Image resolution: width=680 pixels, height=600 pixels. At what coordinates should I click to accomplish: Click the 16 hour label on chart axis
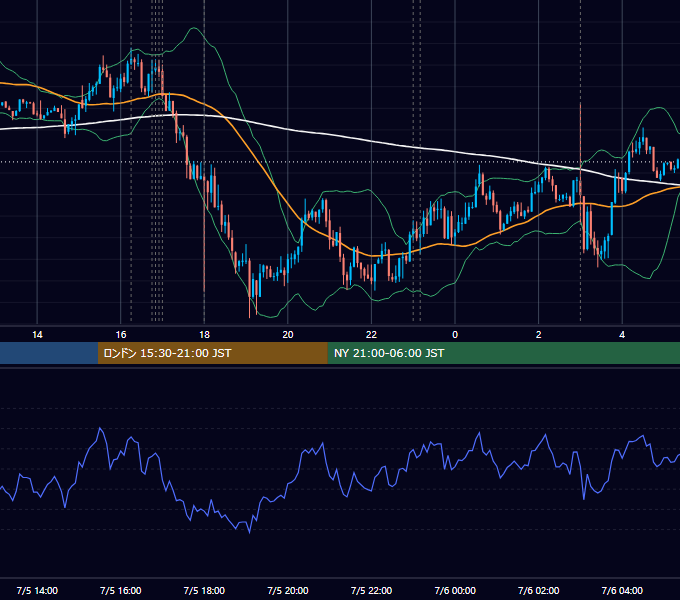tap(121, 335)
